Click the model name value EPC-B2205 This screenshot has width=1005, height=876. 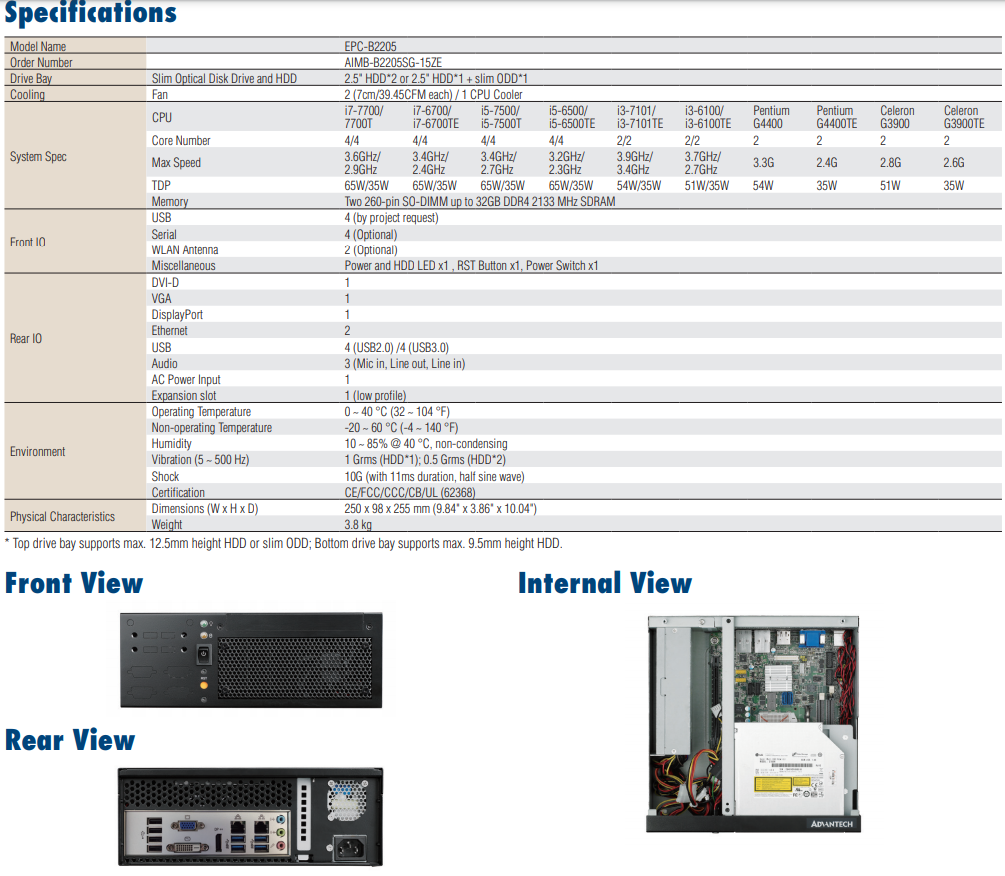point(370,46)
